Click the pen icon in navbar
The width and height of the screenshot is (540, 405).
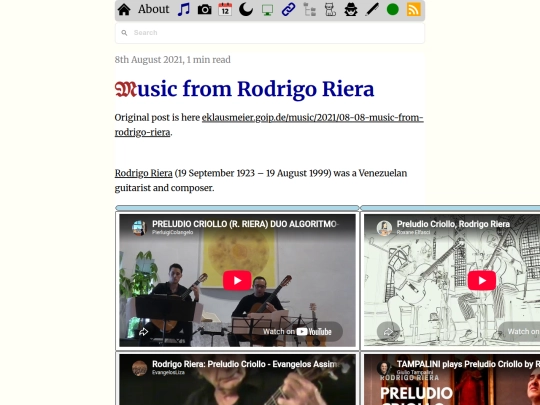pyautogui.click(x=372, y=9)
